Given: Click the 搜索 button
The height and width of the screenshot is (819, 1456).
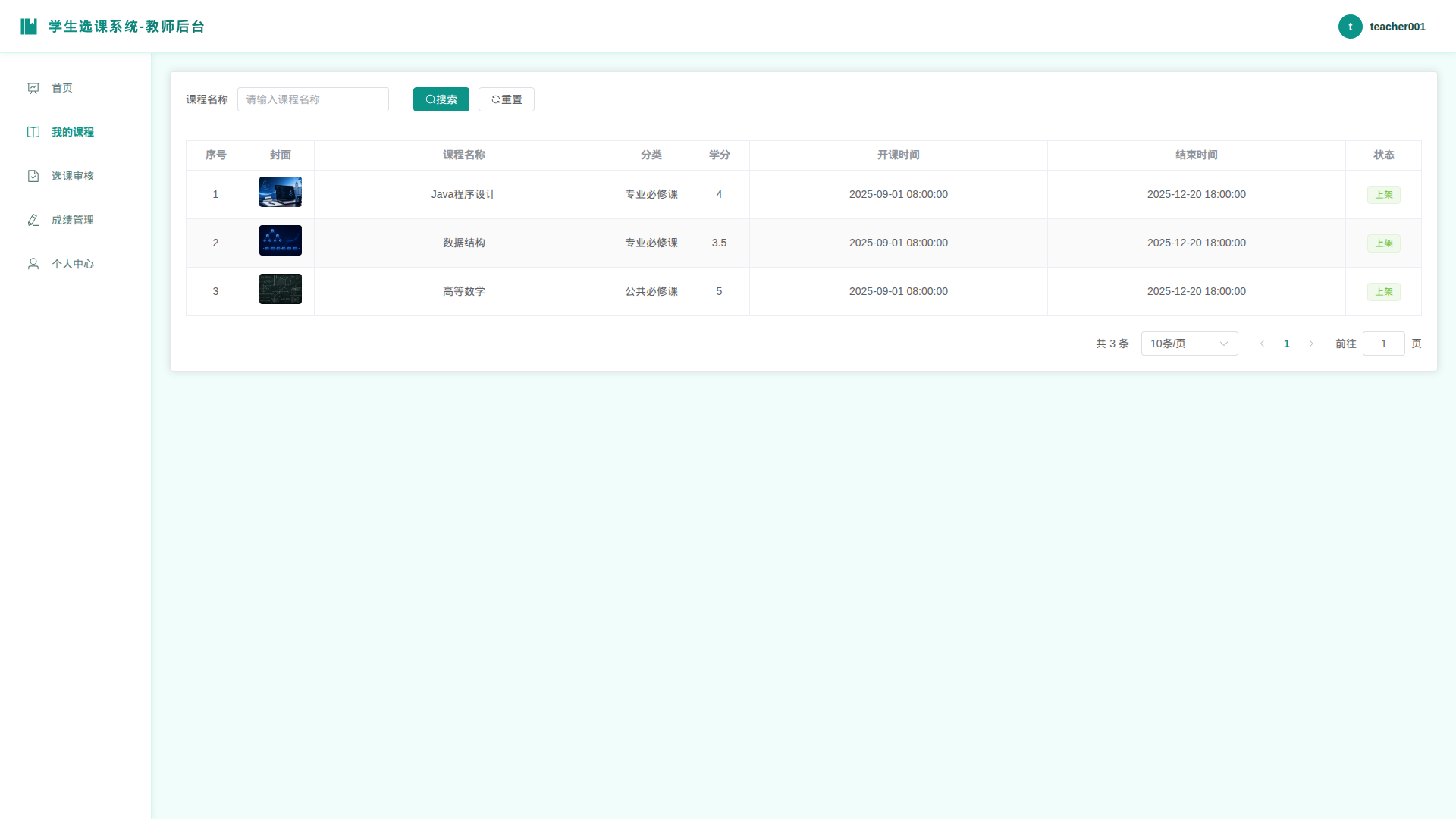Looking at the screenshot, I should tap(441, 99).
